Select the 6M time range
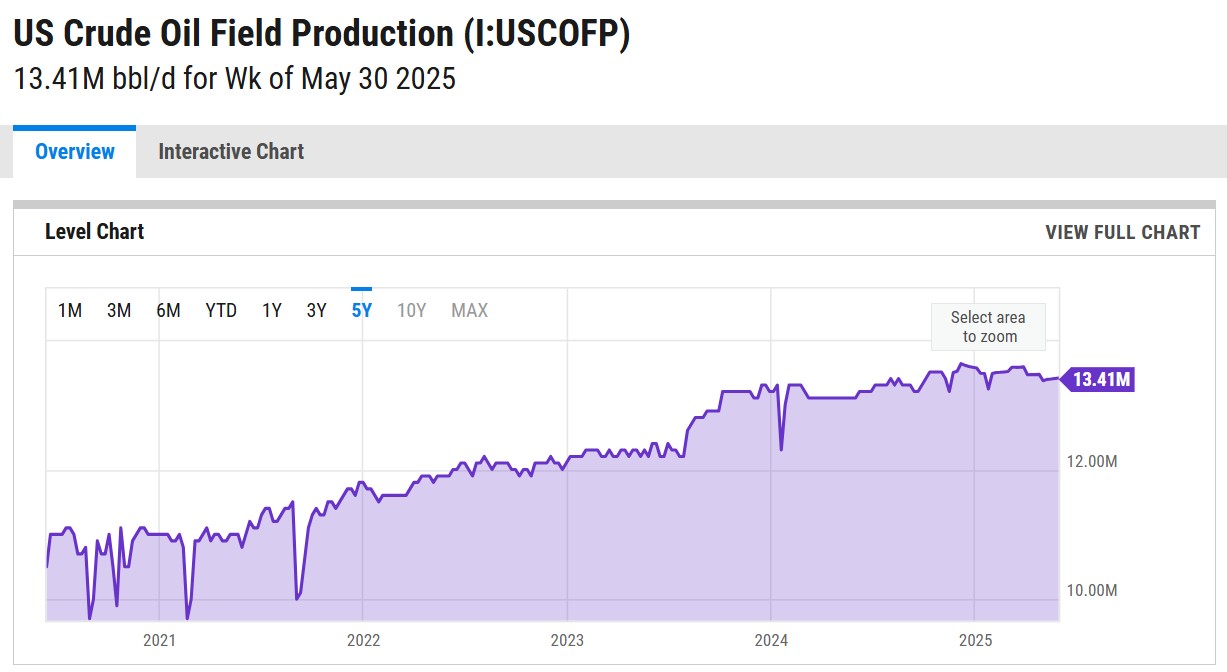This screenshot has height=672, width=1227. 168,310
